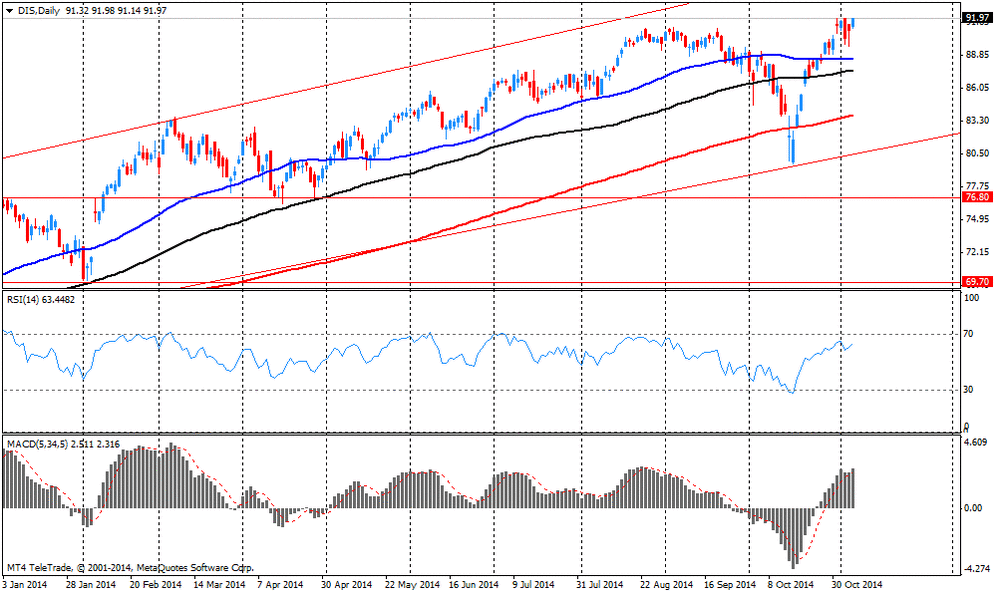Click the 30 Oct 2014 date label

(x=857, y=584)
